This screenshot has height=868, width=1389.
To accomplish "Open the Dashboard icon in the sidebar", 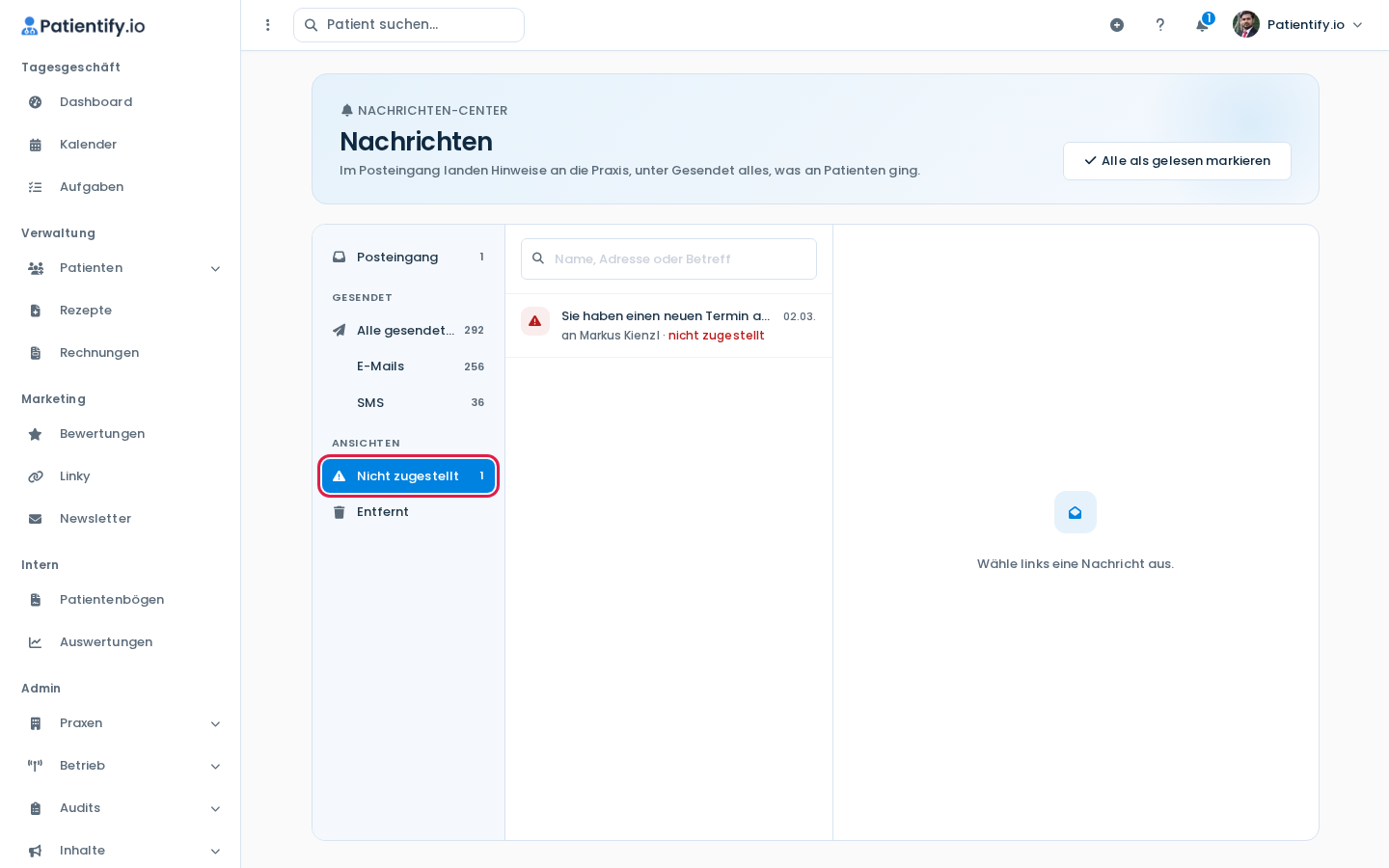I will (36, 102).
